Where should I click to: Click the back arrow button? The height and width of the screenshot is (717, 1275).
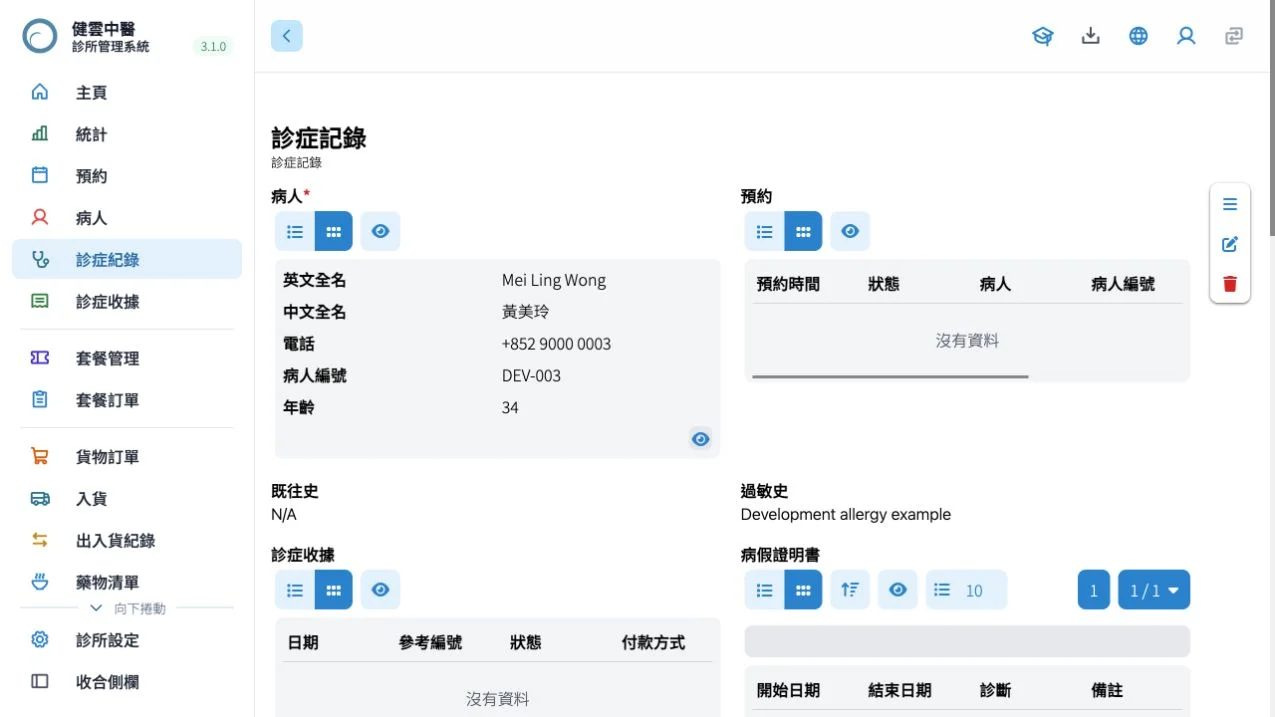[287, 36]
